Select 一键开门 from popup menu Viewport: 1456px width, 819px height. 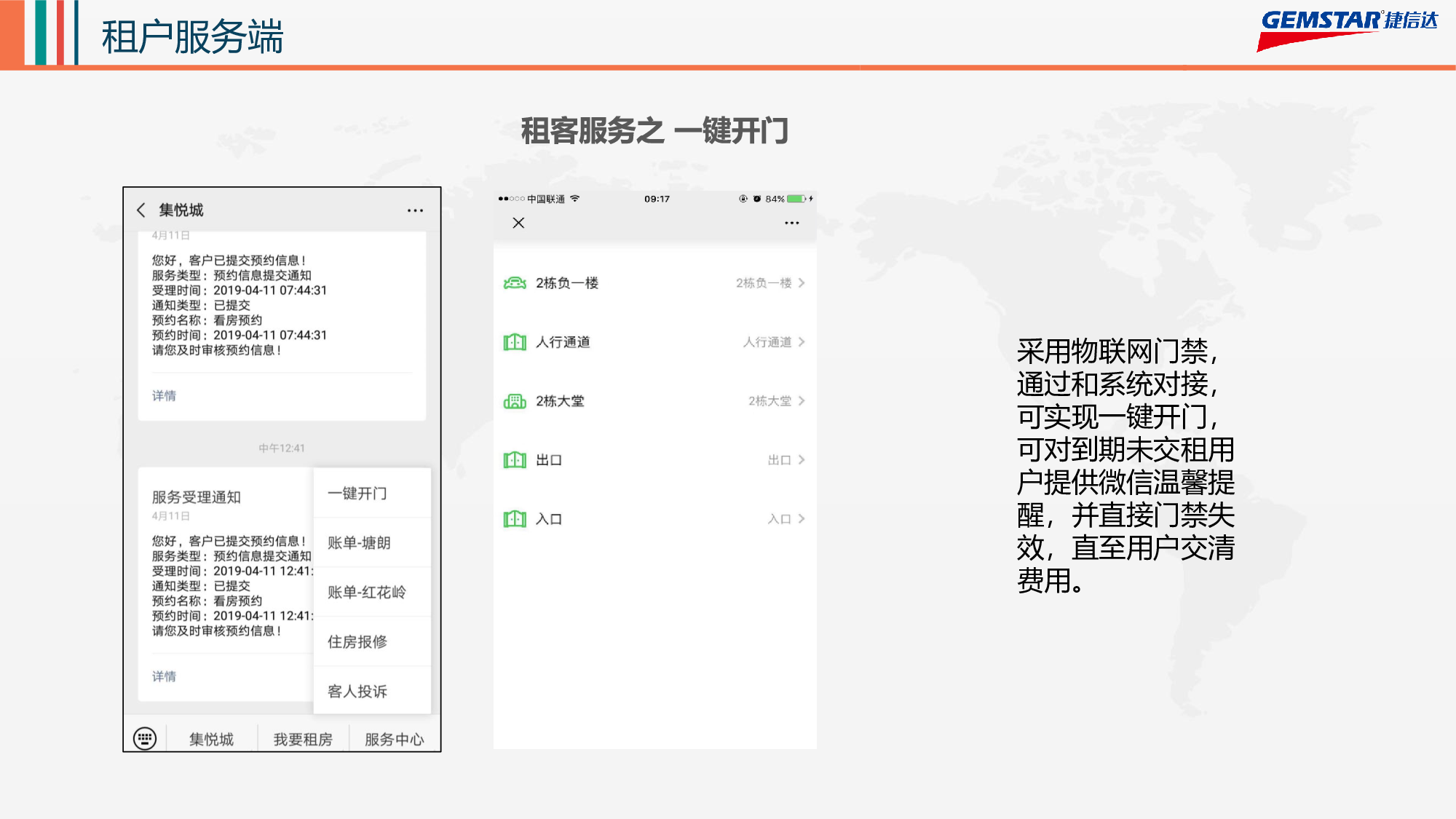coord(372,494)
